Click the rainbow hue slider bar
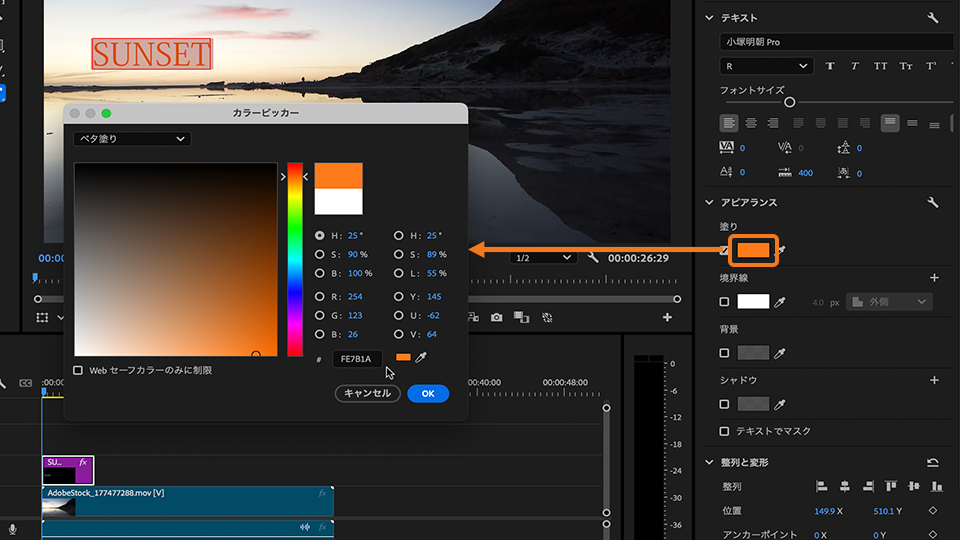This screenshot has height=540, width=960. [295, 259]
